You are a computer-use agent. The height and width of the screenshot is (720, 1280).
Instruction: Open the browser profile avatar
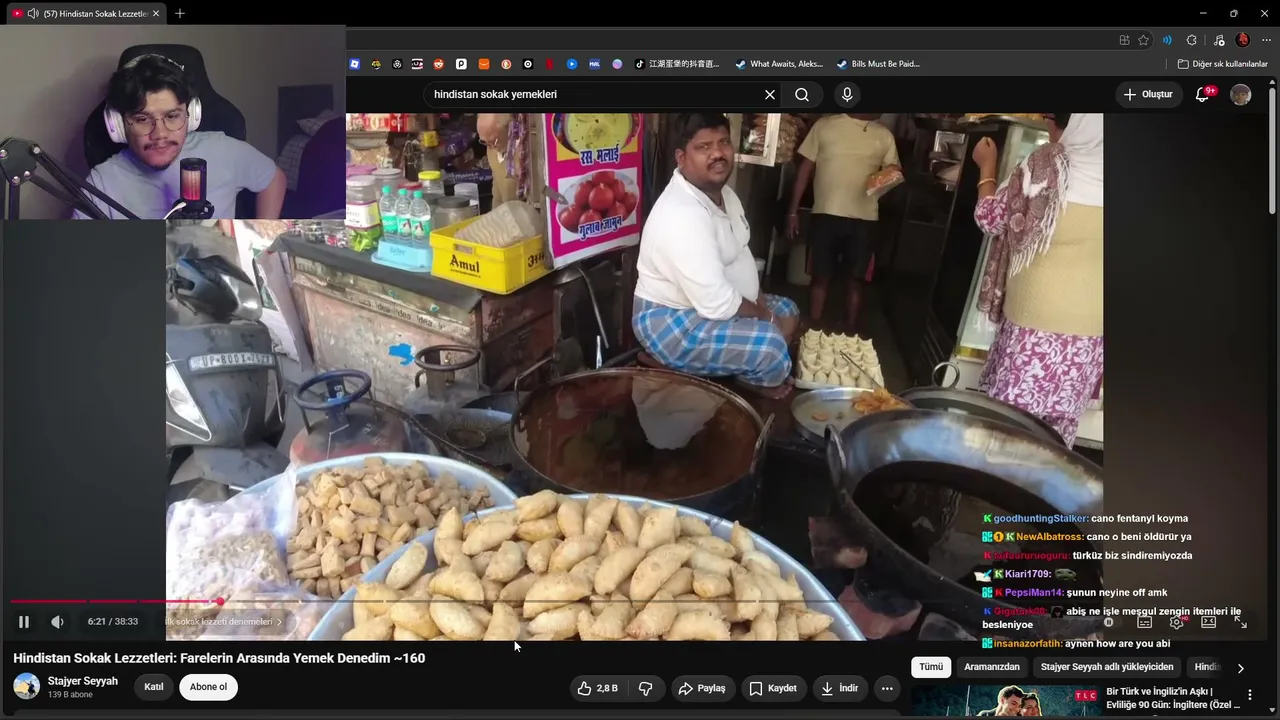tap(1242, 40)
